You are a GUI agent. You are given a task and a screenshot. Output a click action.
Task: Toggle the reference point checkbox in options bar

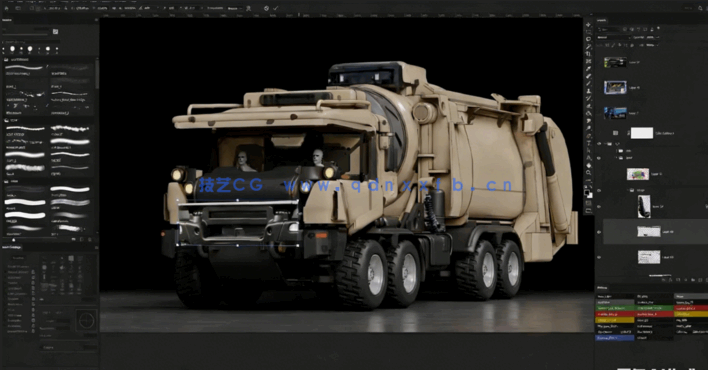pos(32,8)
